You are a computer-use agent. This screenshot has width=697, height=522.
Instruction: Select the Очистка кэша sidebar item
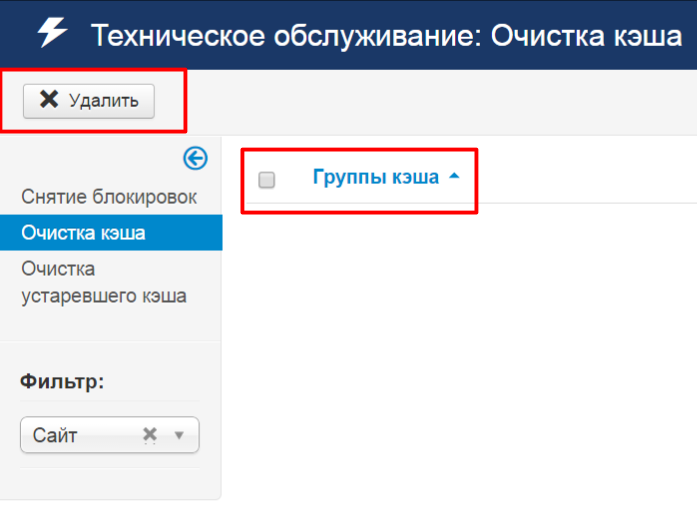tap(83, 233)
